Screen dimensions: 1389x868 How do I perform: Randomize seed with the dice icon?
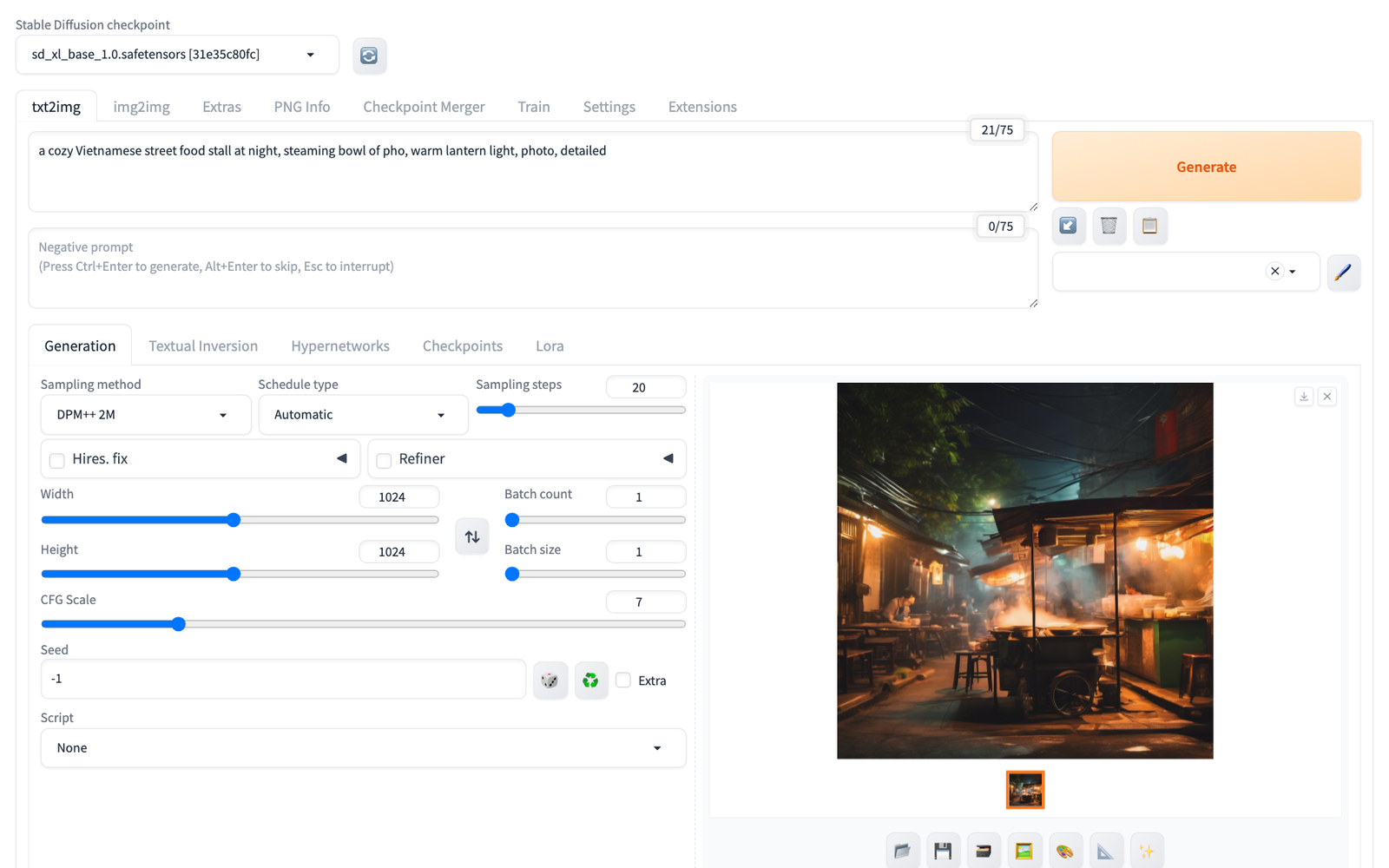550,680
